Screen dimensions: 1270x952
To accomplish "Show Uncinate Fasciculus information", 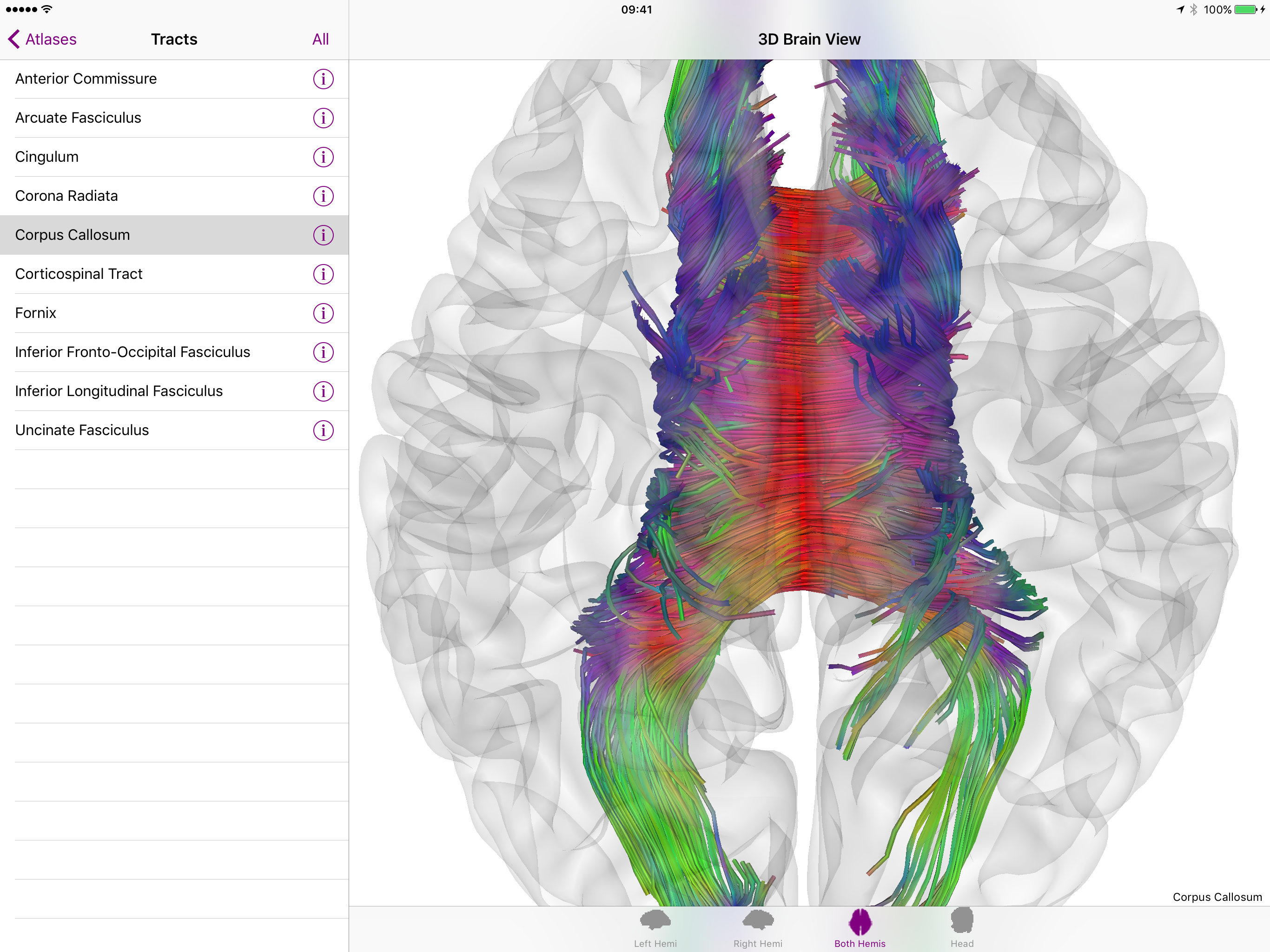I will [x=323, y=430].
